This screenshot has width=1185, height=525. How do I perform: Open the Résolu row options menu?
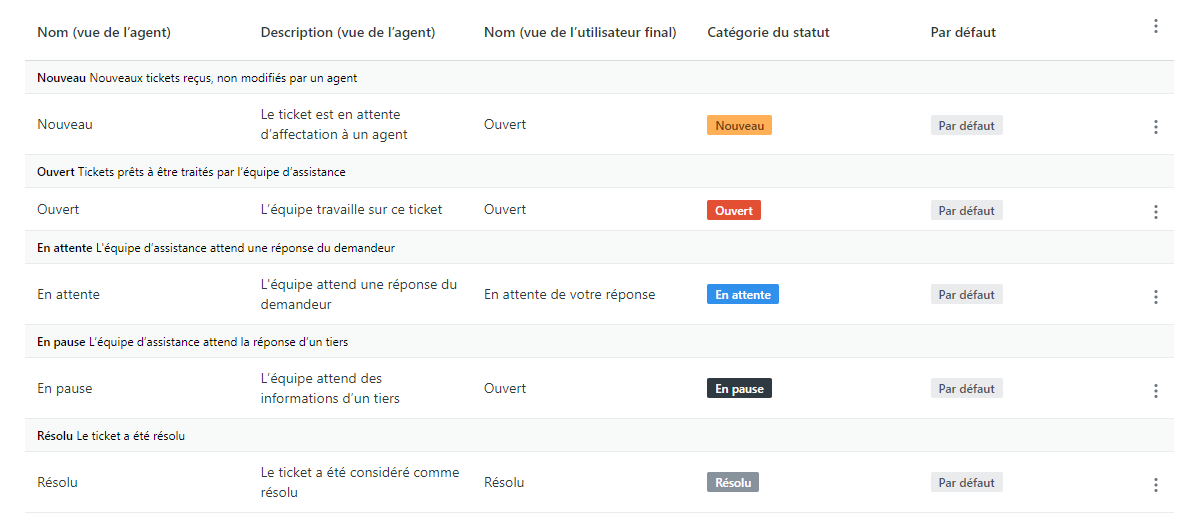coord(1155,485)
